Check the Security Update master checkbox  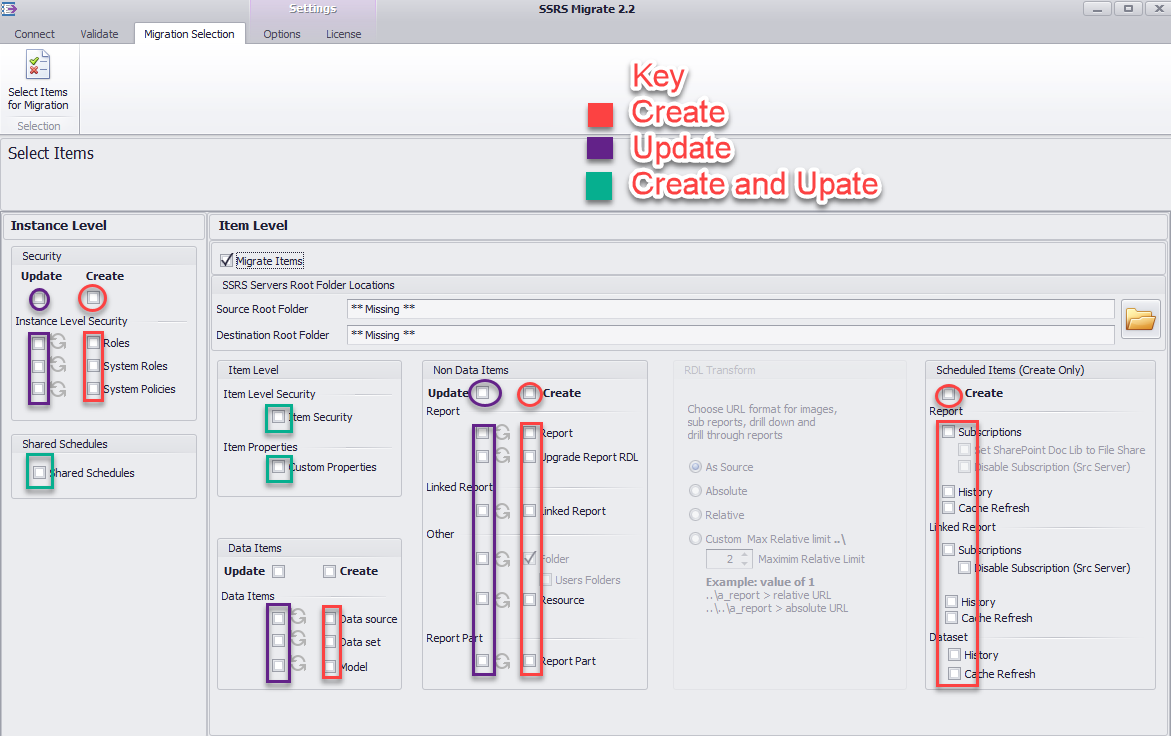(x=40, y=299)
